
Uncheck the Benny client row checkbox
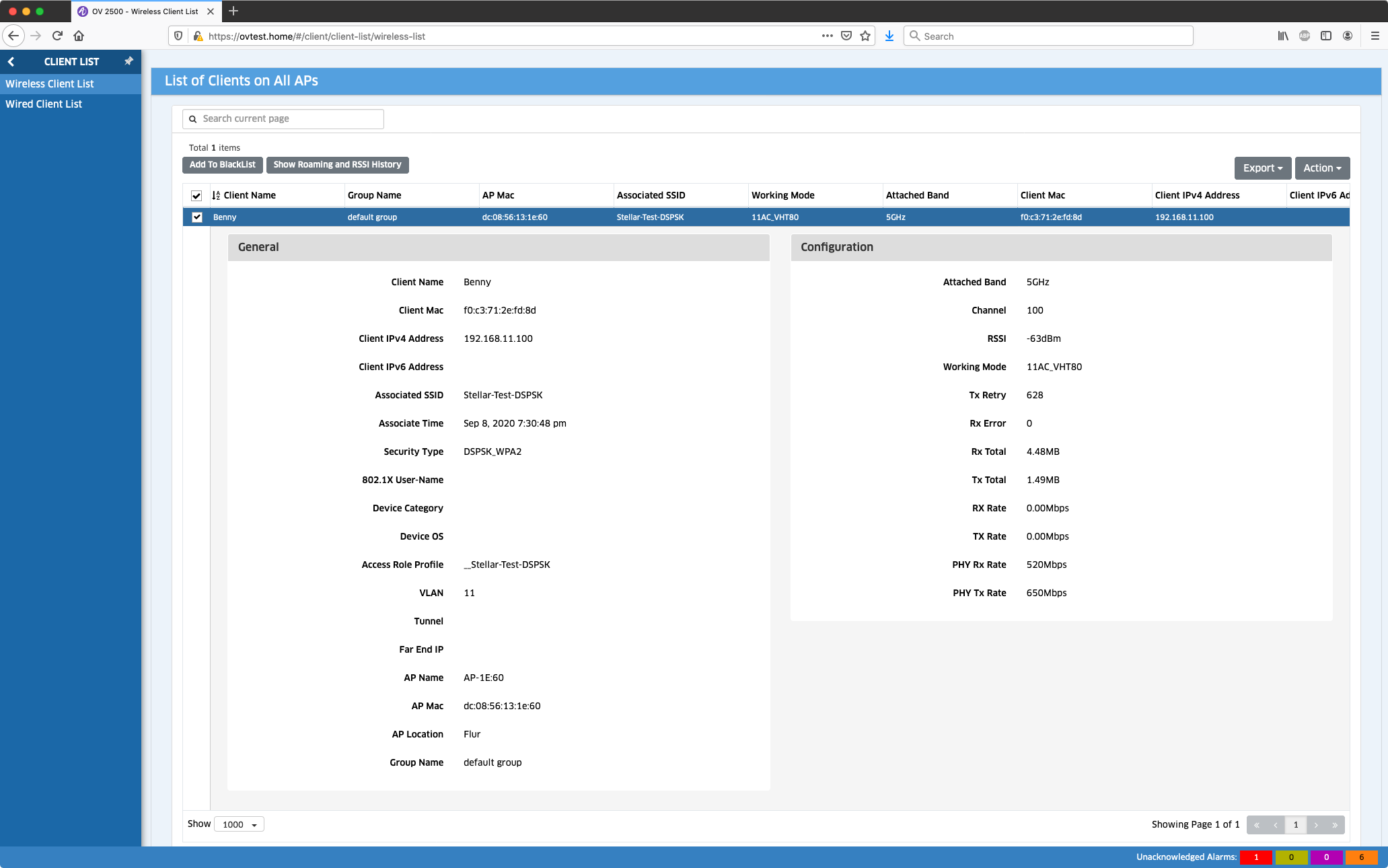click(x=197, y=217)
